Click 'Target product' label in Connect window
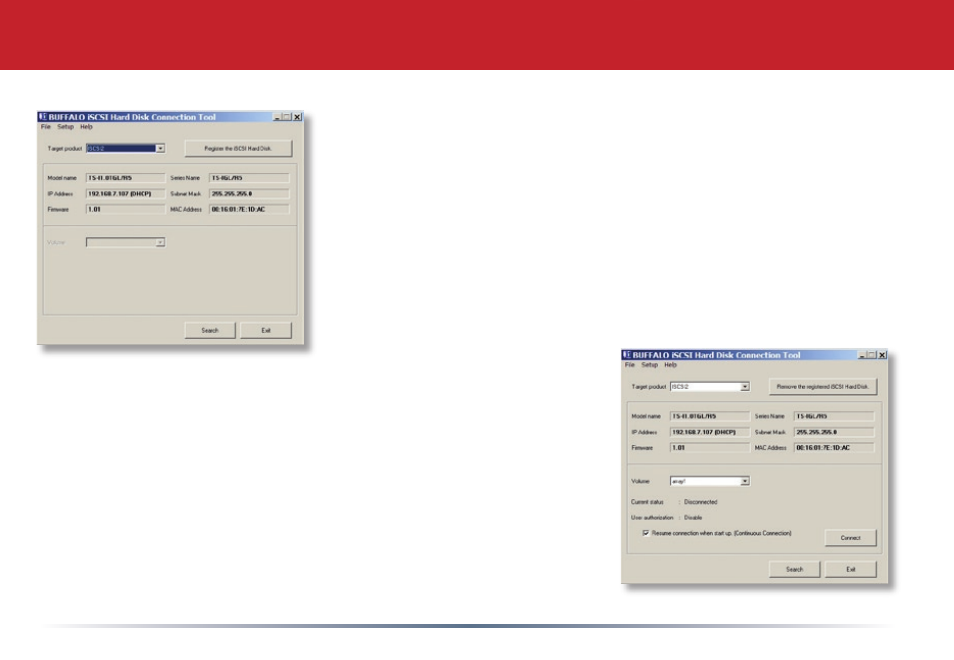Image resolution: width=954 pixels, height=660 pixels. (649, 387)
